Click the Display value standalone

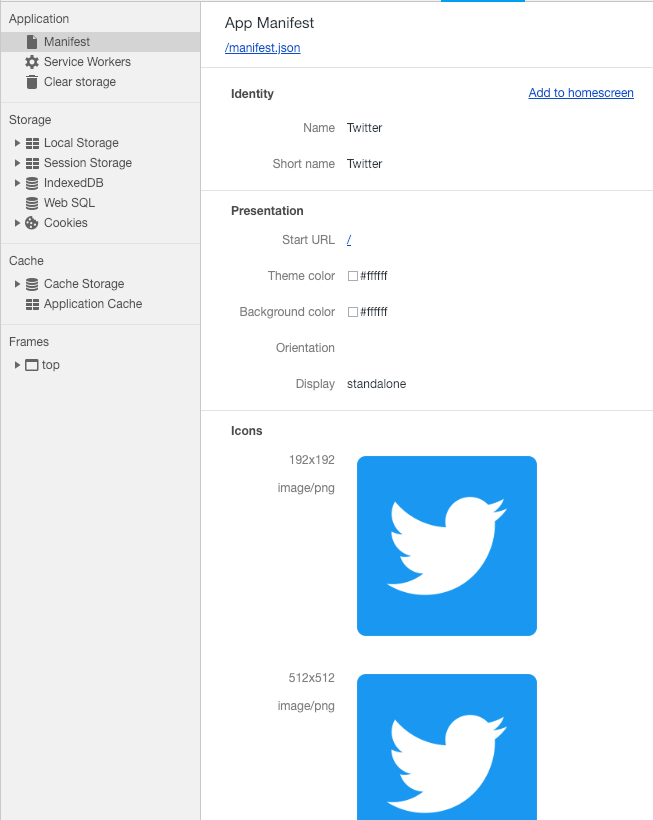pyautogui.click(x=376, y=384)
